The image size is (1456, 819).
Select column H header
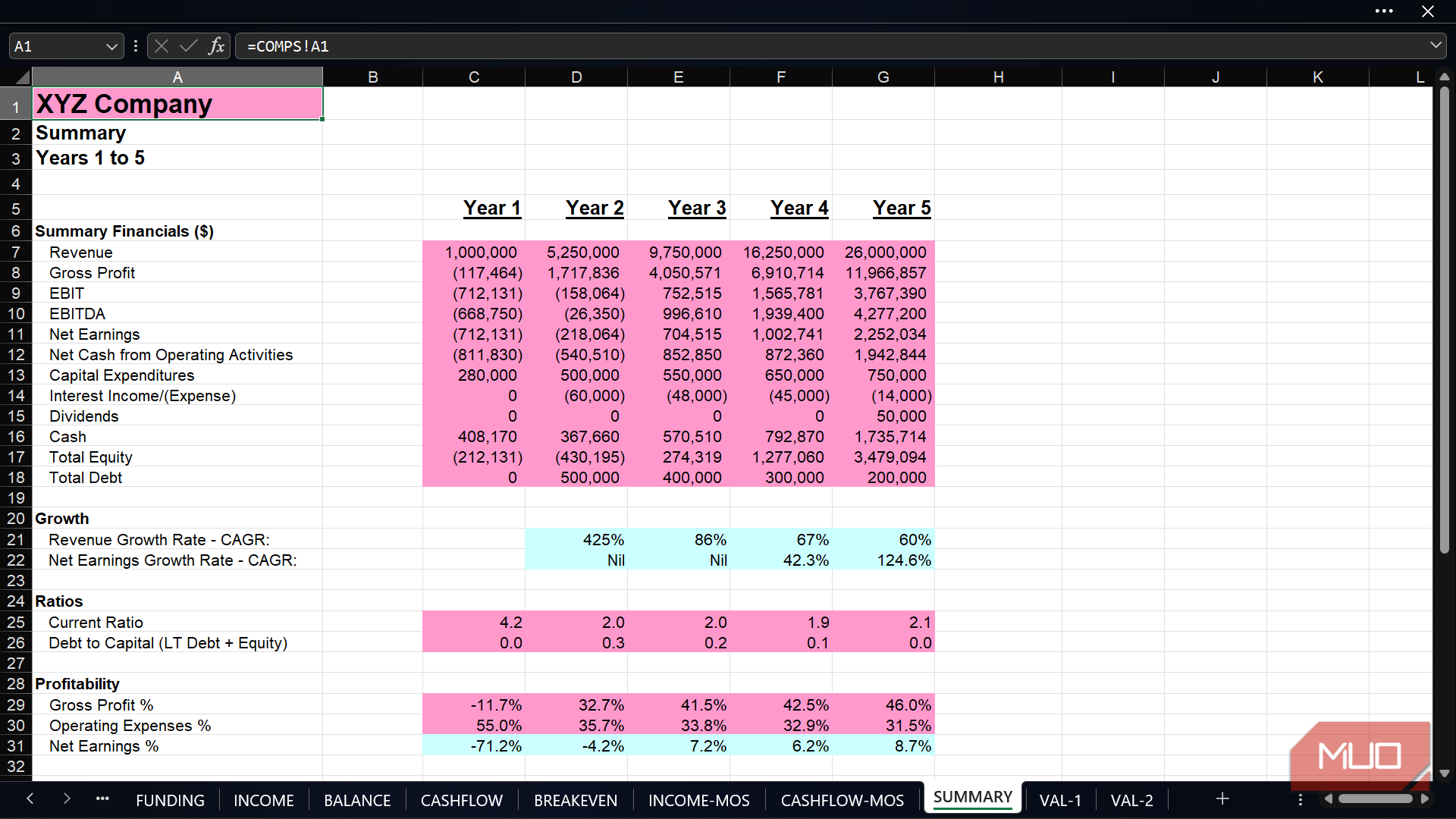tap(998, 77)
